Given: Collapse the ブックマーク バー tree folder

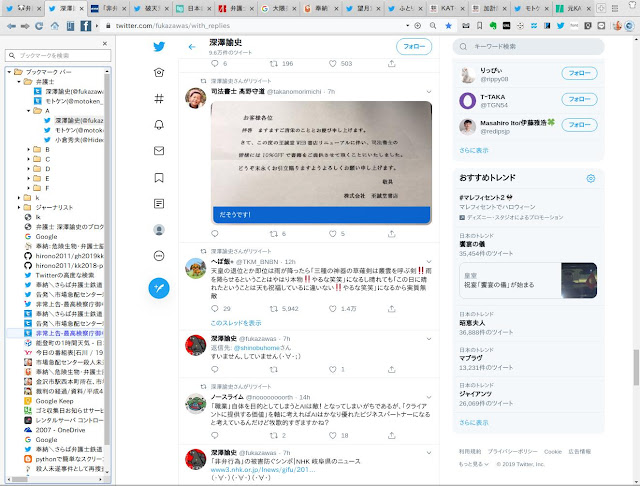Looking at the screenshot, I should click(x=9, y=72).
